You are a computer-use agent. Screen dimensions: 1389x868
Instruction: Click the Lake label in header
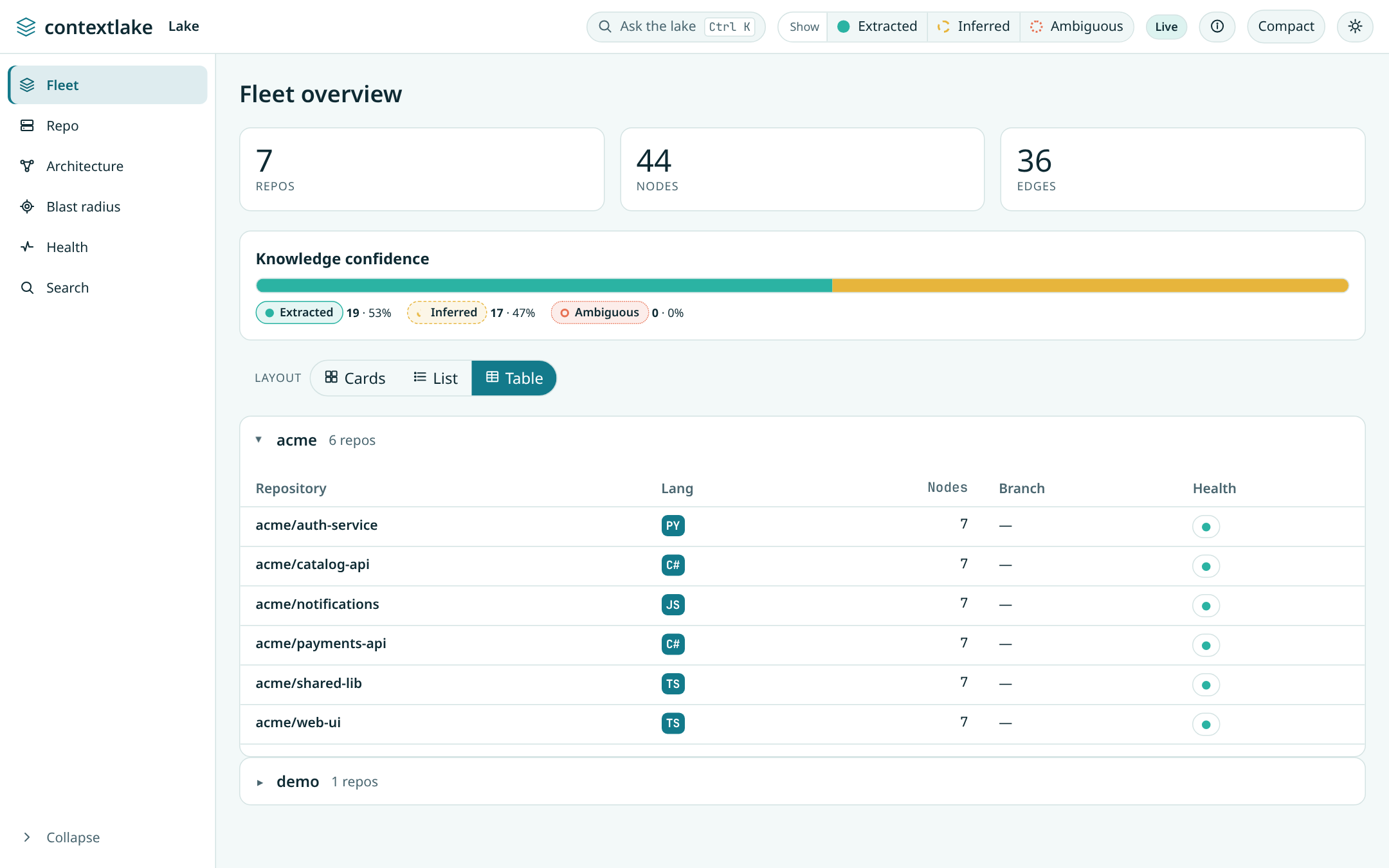point(183,26)
